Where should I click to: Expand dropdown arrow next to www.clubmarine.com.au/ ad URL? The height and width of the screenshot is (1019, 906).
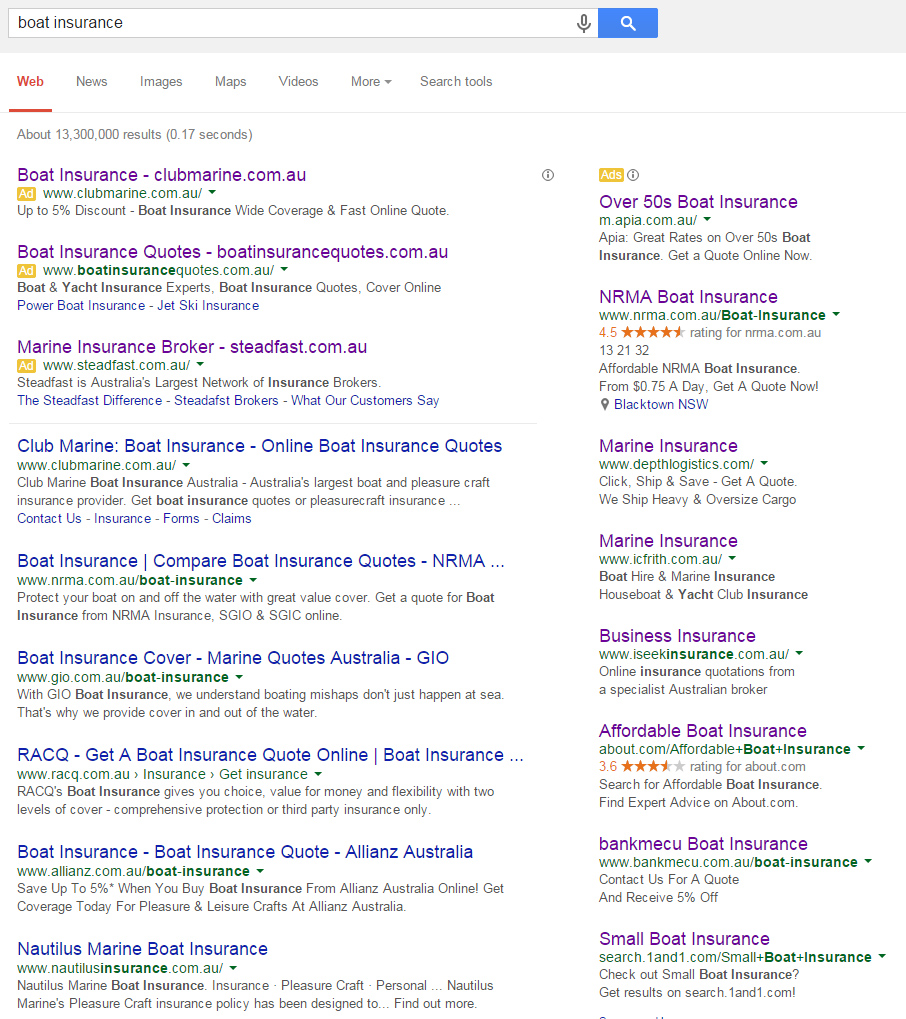point(212,193)
